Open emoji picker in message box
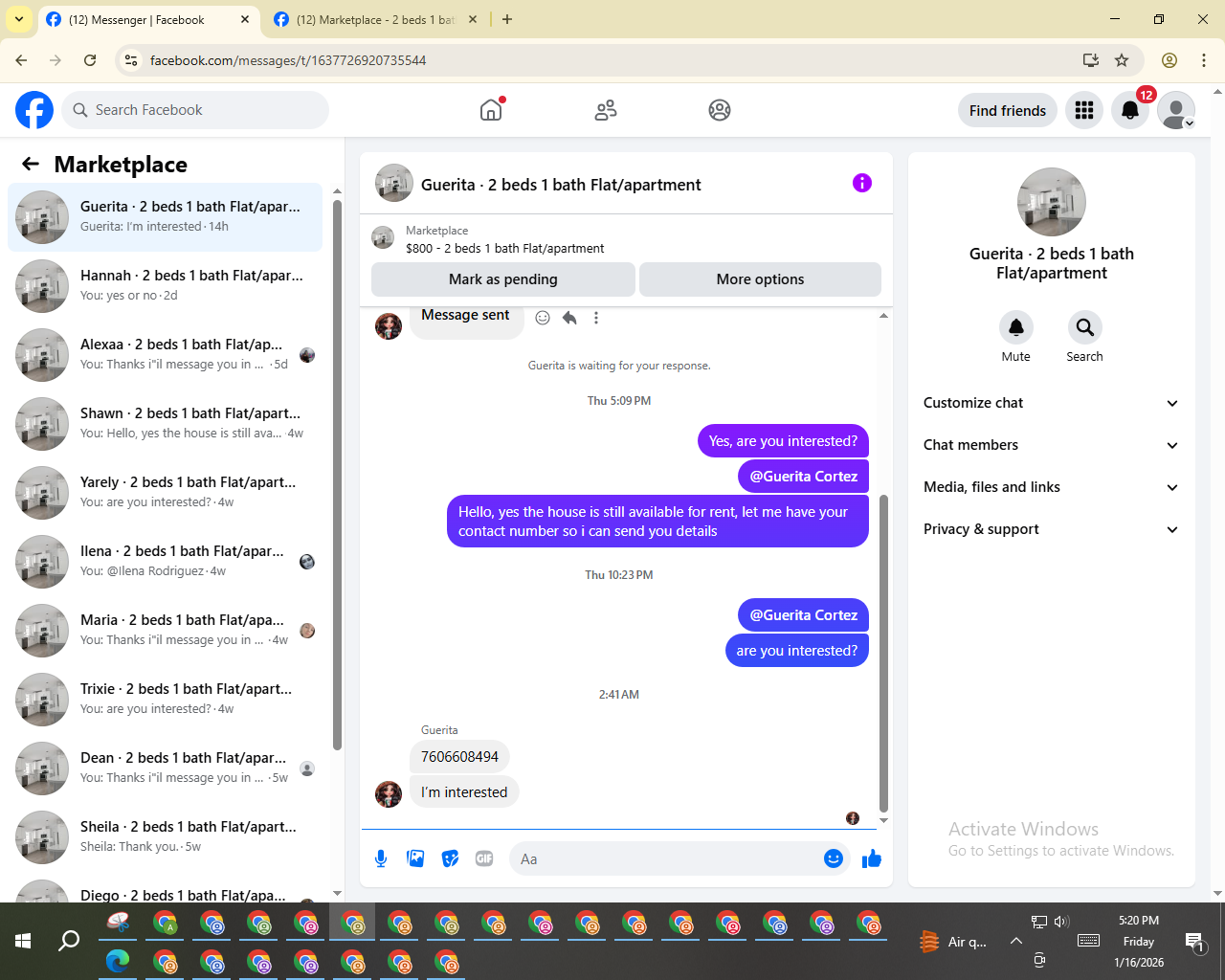 (x=834, y=858)
